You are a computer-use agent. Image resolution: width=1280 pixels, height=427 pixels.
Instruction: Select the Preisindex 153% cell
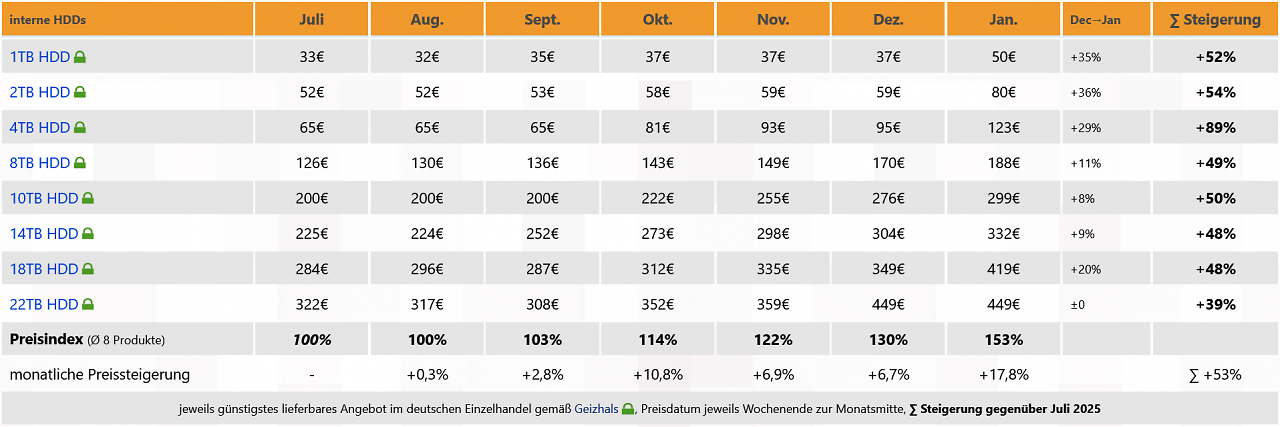(1004, 339)
